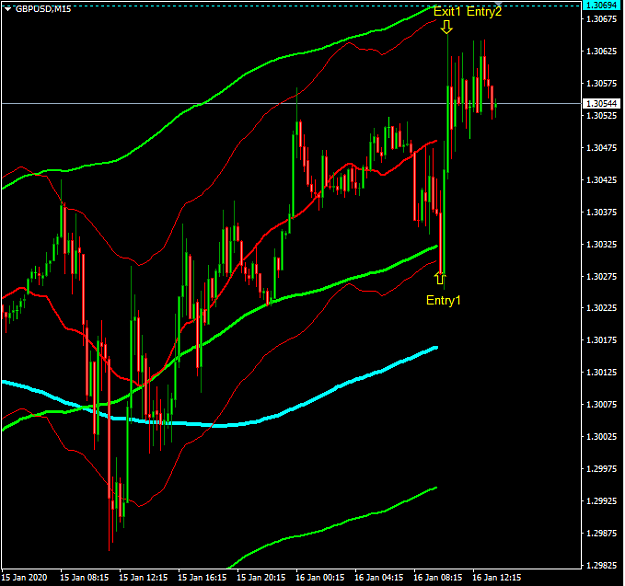Select price scale value 1.29875
This screenshot has height=586, width=625.
tap(601, 533)
